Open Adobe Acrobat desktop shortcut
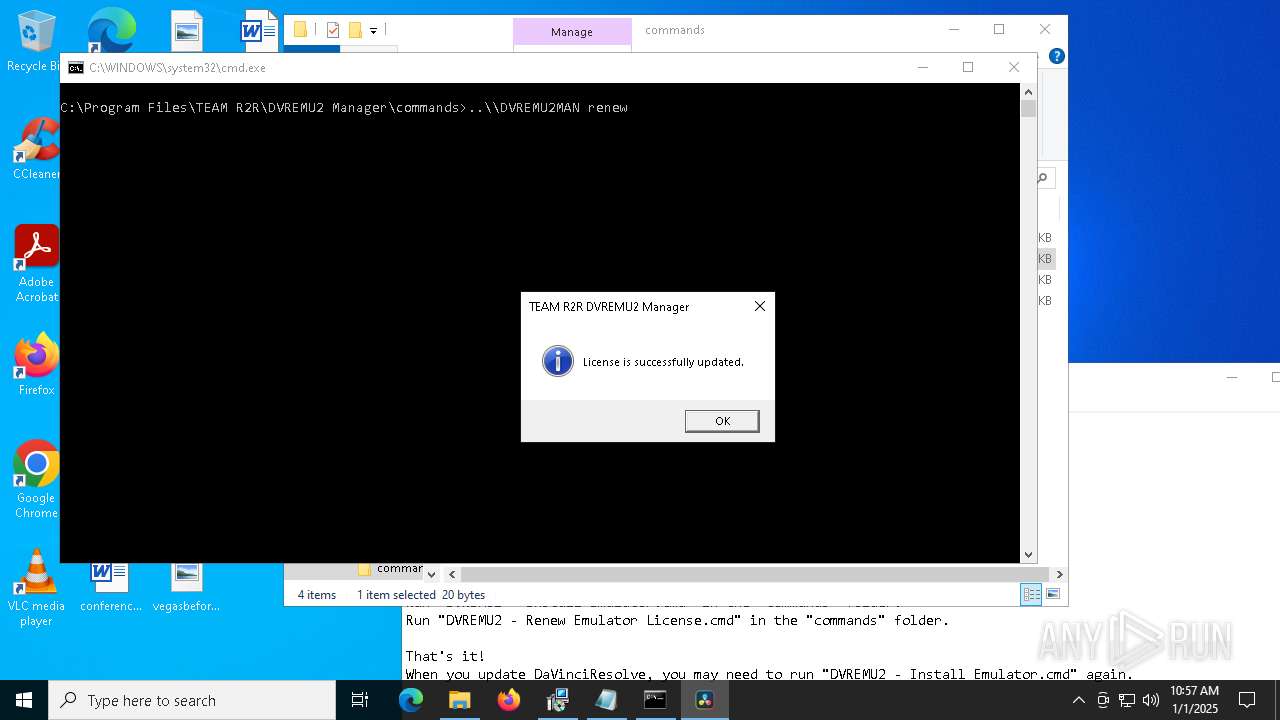 (36, 265)
